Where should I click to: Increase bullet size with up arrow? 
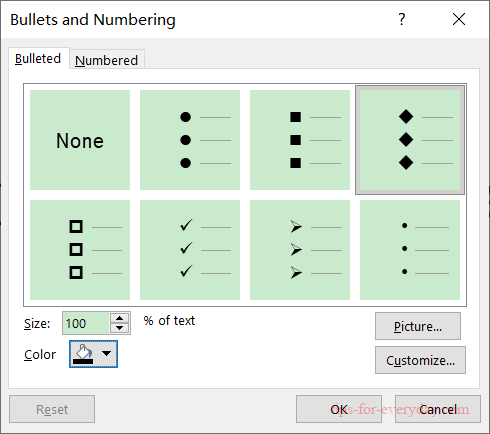coord(120,318)
